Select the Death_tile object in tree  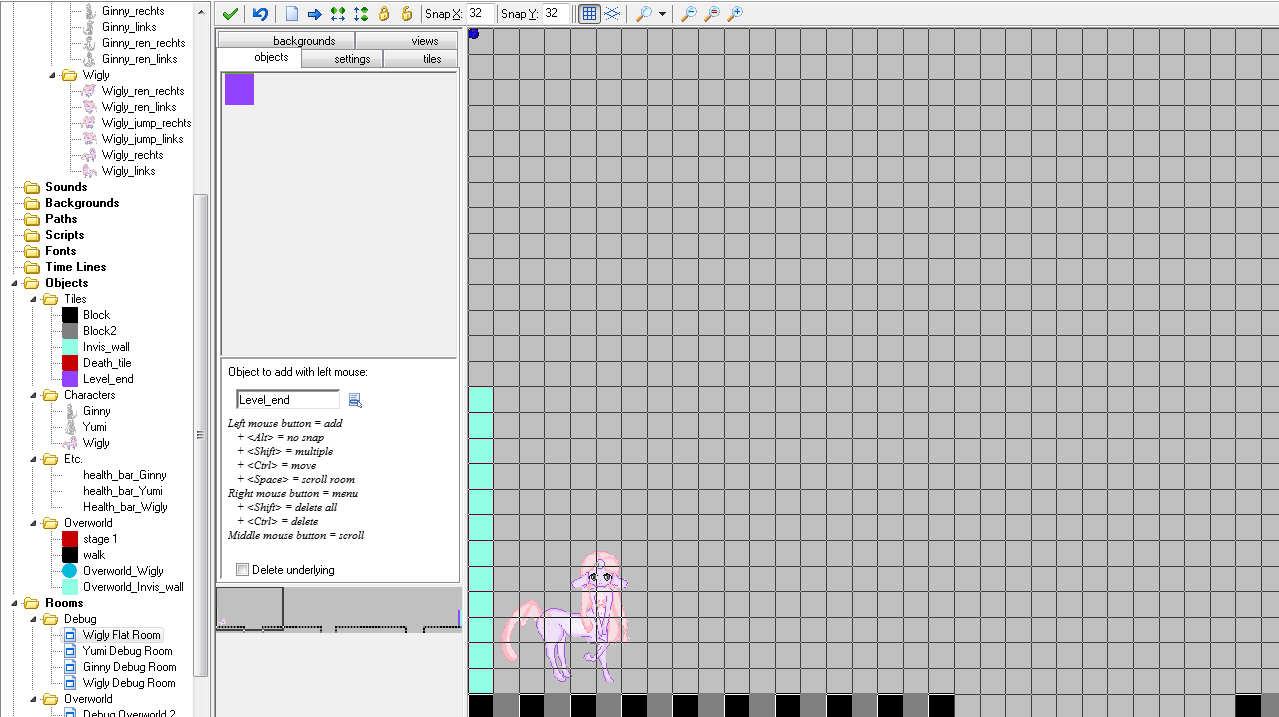point(106,363)
